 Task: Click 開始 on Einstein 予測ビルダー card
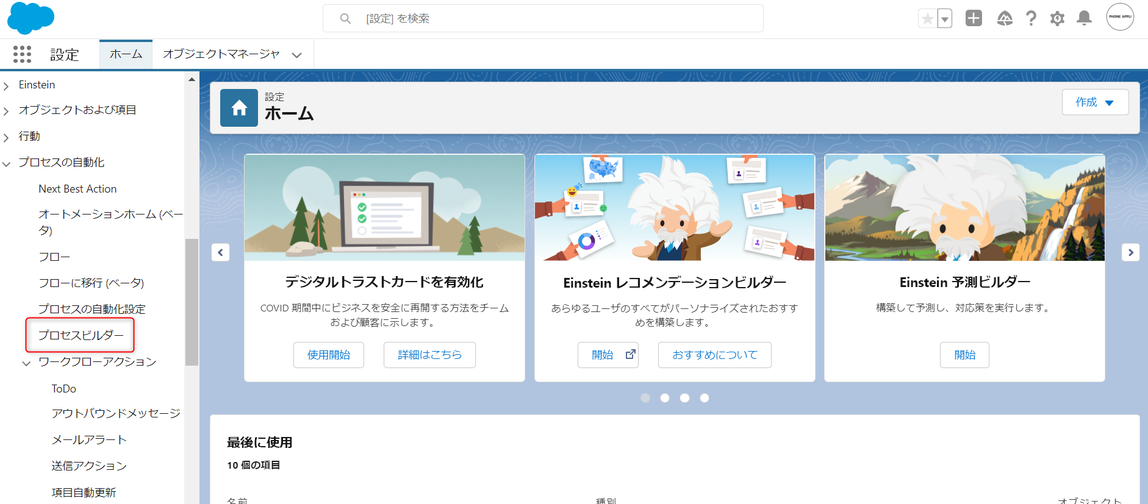964,355
